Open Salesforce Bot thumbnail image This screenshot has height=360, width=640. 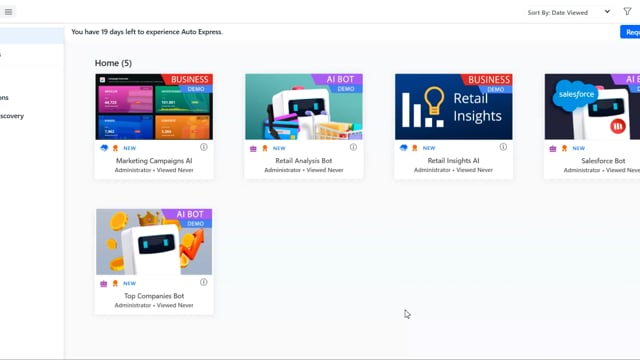point(592,107)
